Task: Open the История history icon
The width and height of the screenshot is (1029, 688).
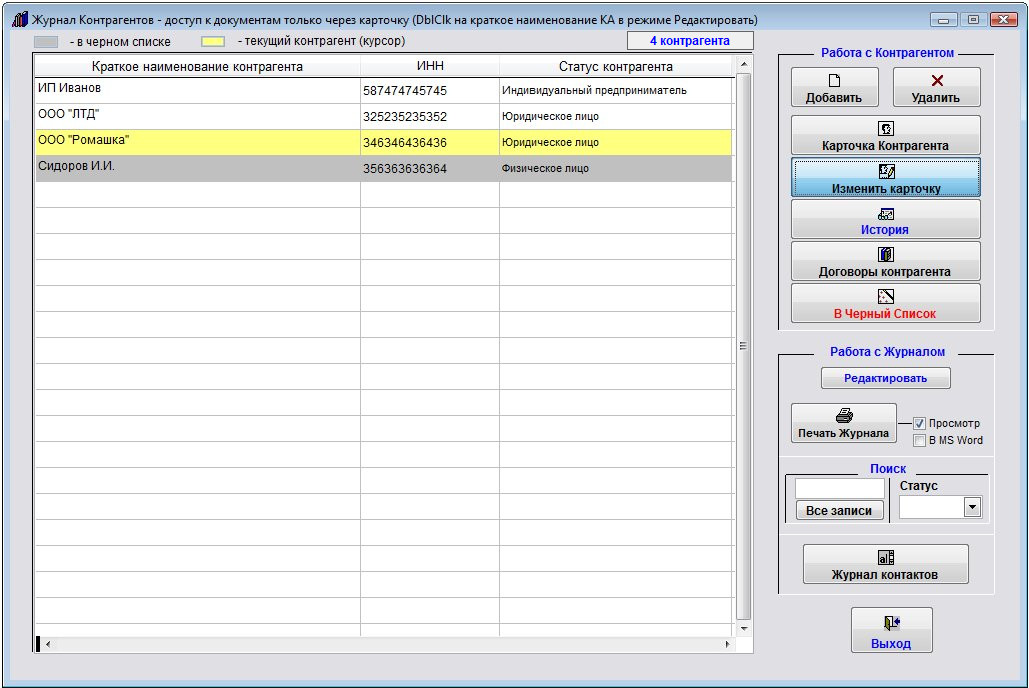Action: (885, 213)
